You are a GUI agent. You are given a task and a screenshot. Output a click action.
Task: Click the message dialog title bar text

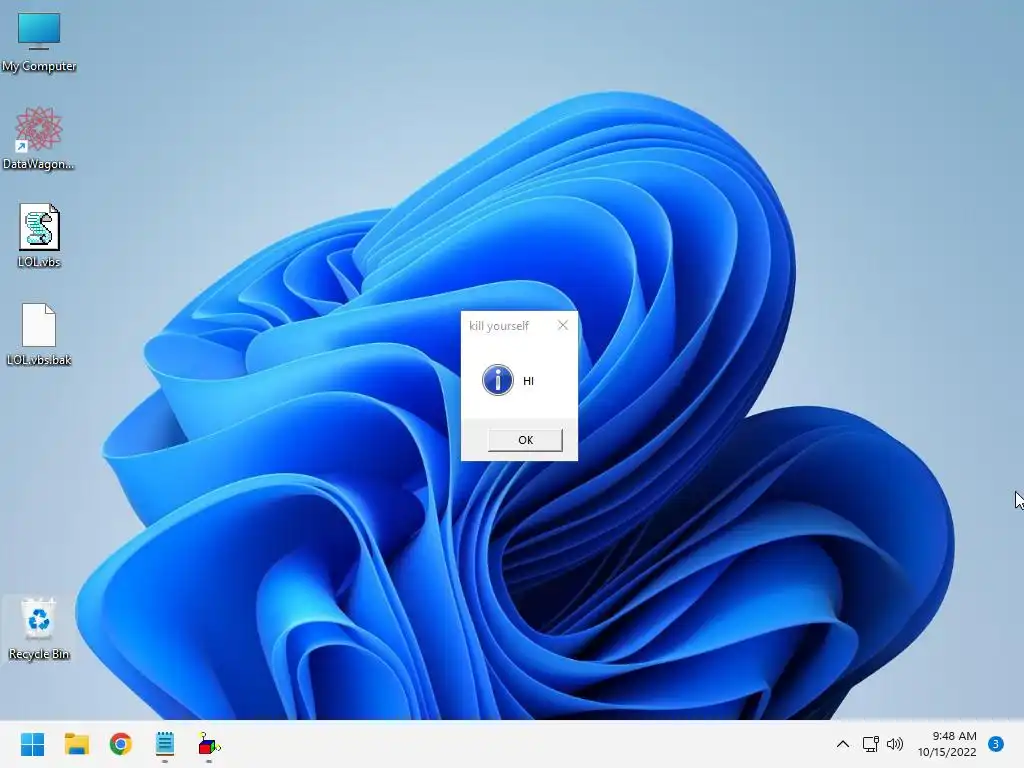coord(499,326)
